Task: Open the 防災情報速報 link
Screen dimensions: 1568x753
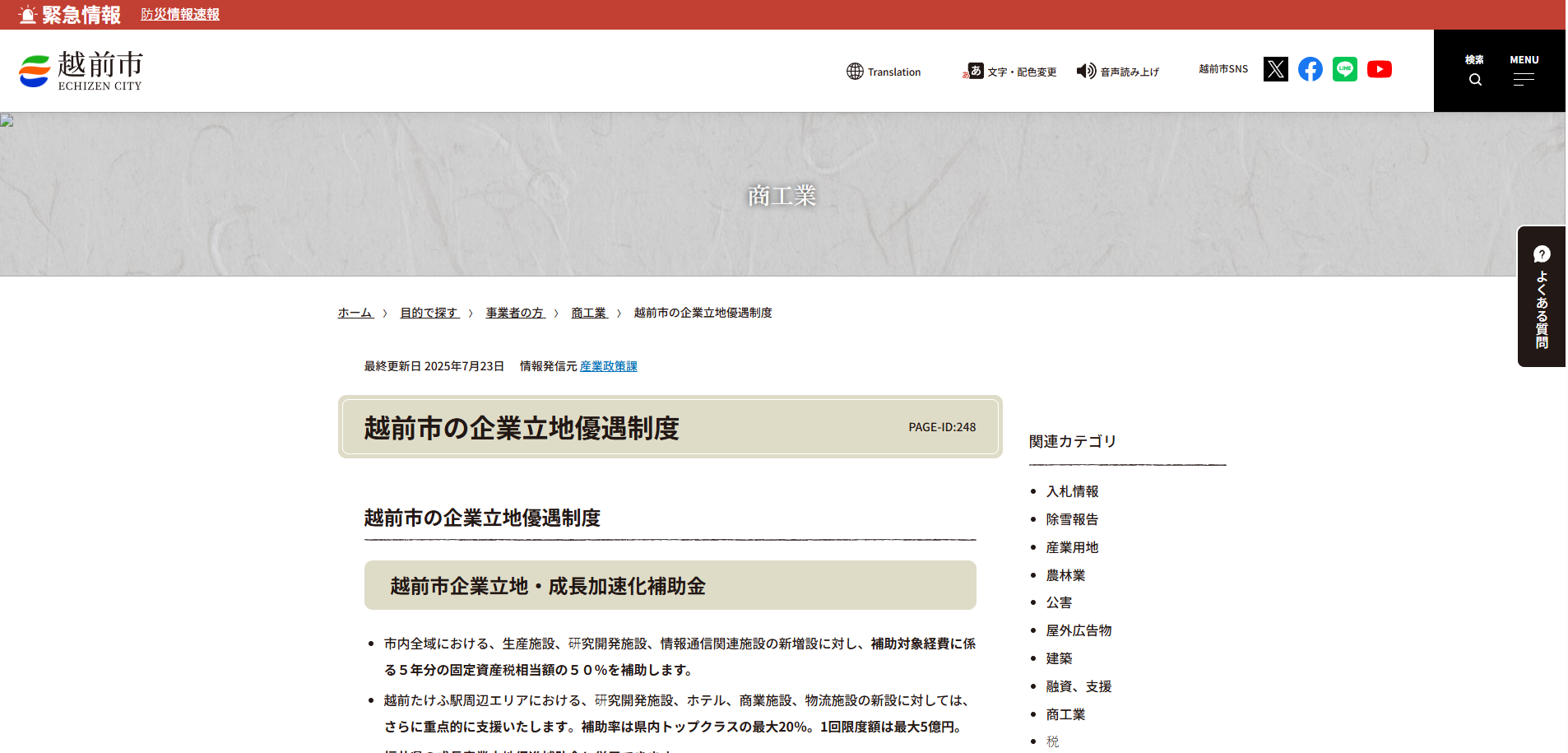Action: [x=180, y=15]
